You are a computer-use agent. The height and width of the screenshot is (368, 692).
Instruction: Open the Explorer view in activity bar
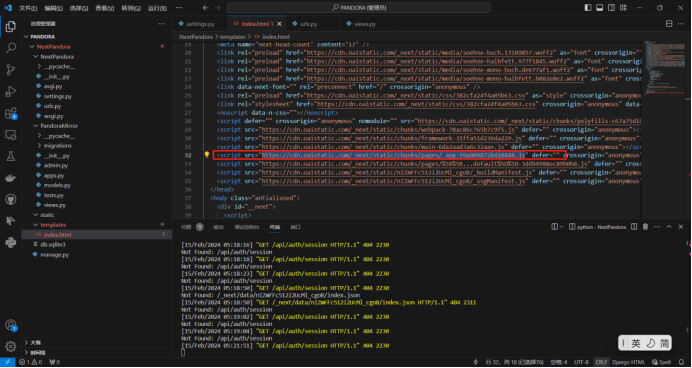[x=11, y=26]
